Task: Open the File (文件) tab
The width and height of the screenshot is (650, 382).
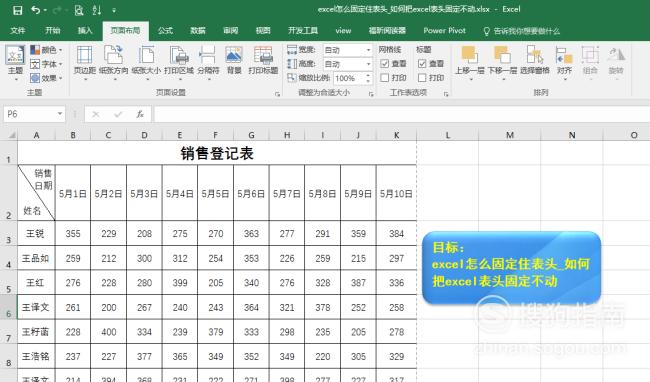Action: 17,31
